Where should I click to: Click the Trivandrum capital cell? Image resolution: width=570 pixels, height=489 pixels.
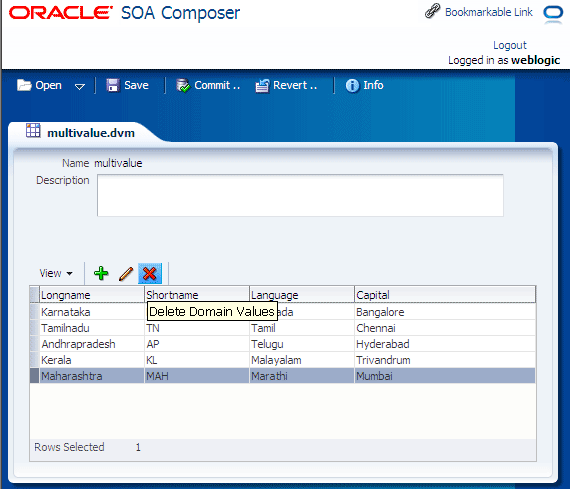pos(445,360)
